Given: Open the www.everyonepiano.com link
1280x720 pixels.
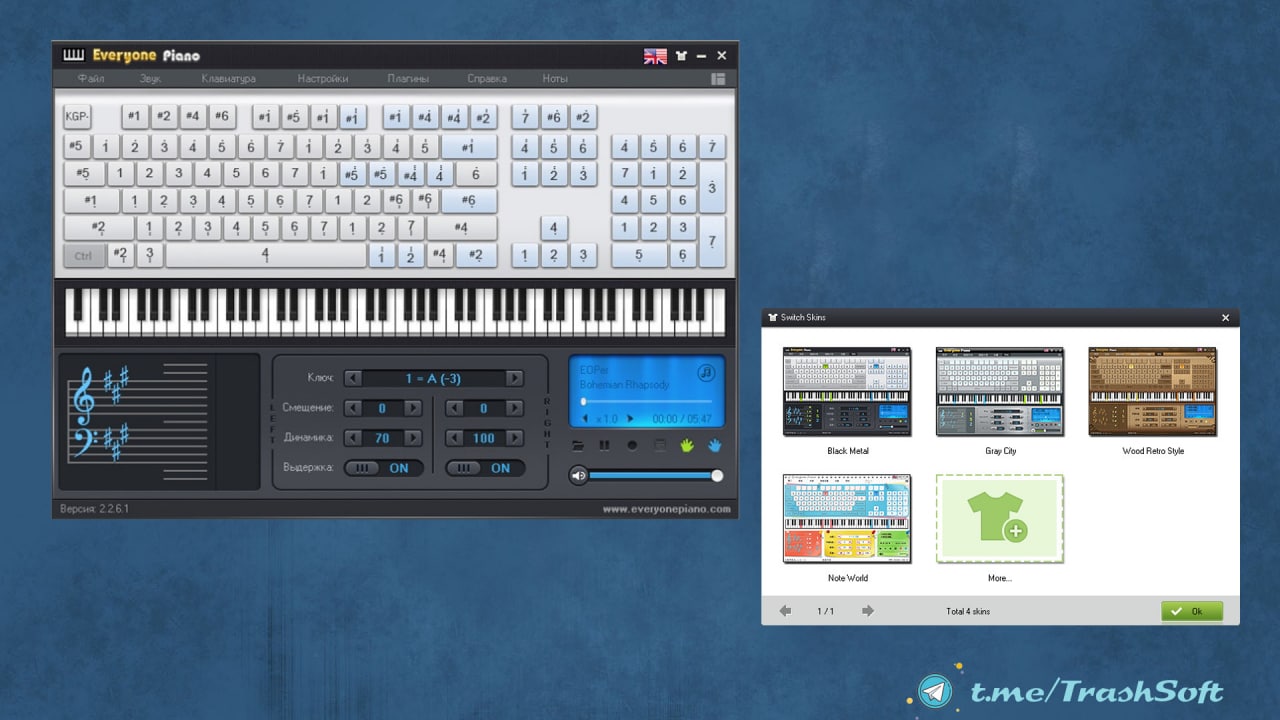Looking at the screenshot, I should (x=666, y=509).
